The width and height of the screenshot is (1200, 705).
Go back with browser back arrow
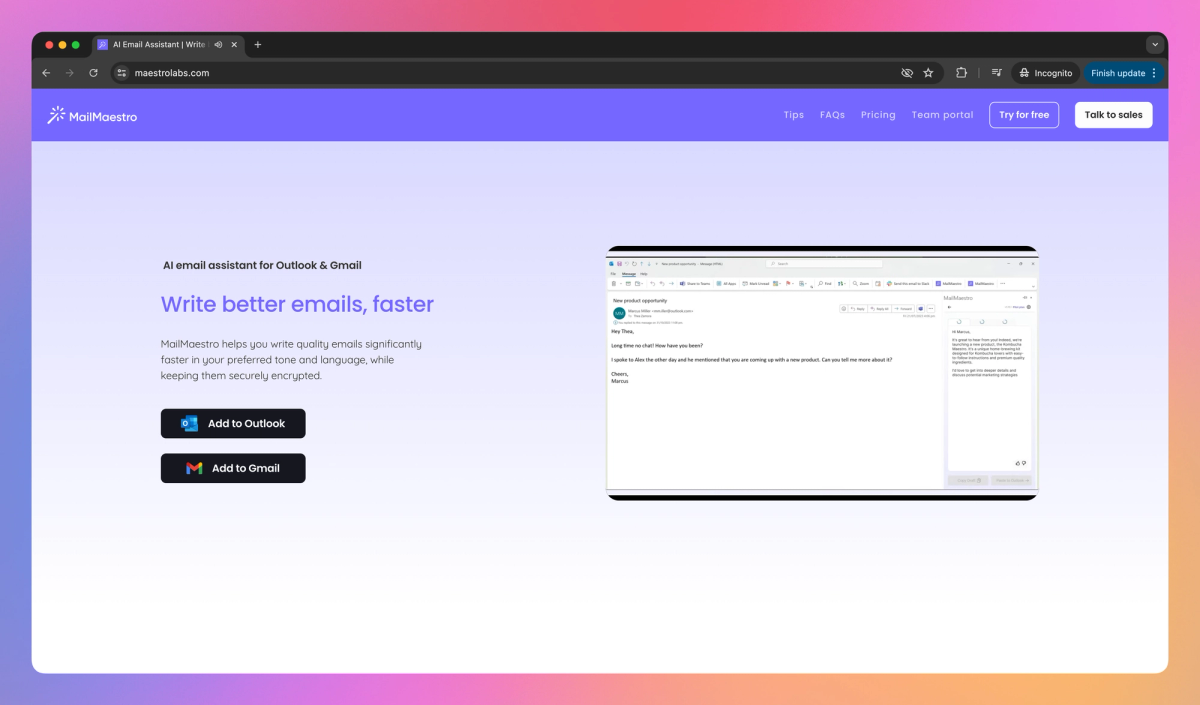tap(46, 73)
